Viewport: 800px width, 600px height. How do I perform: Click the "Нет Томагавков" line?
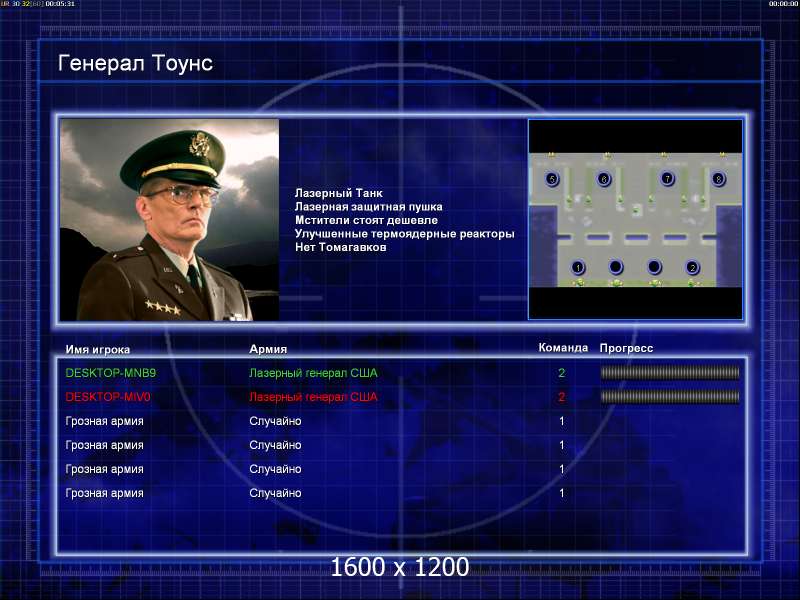[340, 247]
